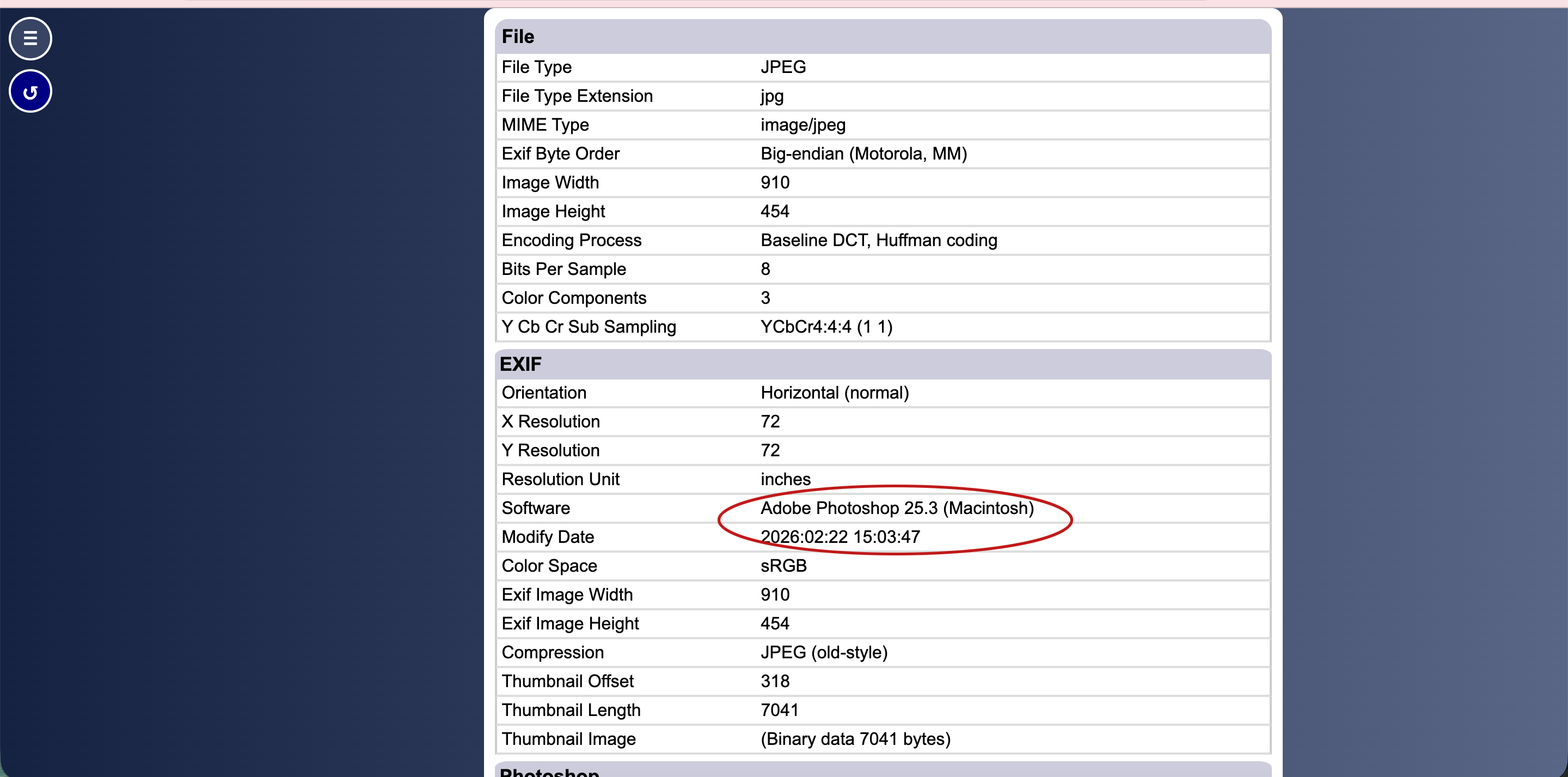Click the EXIF section header
Screen dimensions: 1568x777
[x=521, y=364]
